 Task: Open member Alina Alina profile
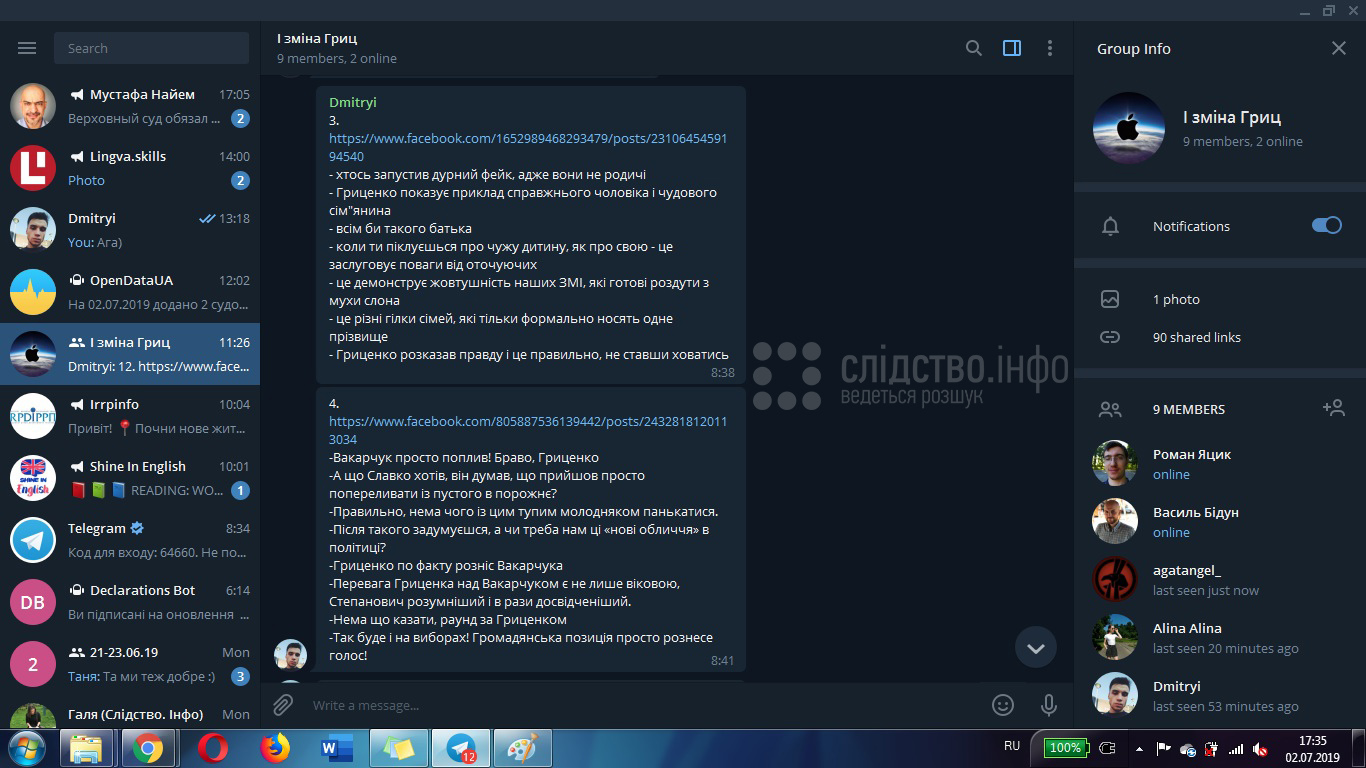click(x=1220, y=637)
